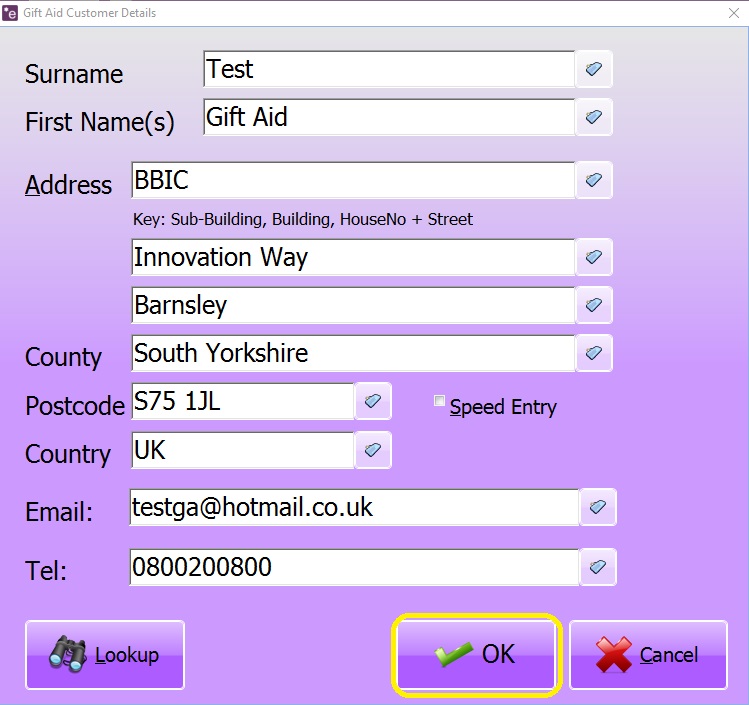This screenshot has height=705, width=749.
Task: Click the Email: label
Action: pyautogui.click(x=59, y=512)
